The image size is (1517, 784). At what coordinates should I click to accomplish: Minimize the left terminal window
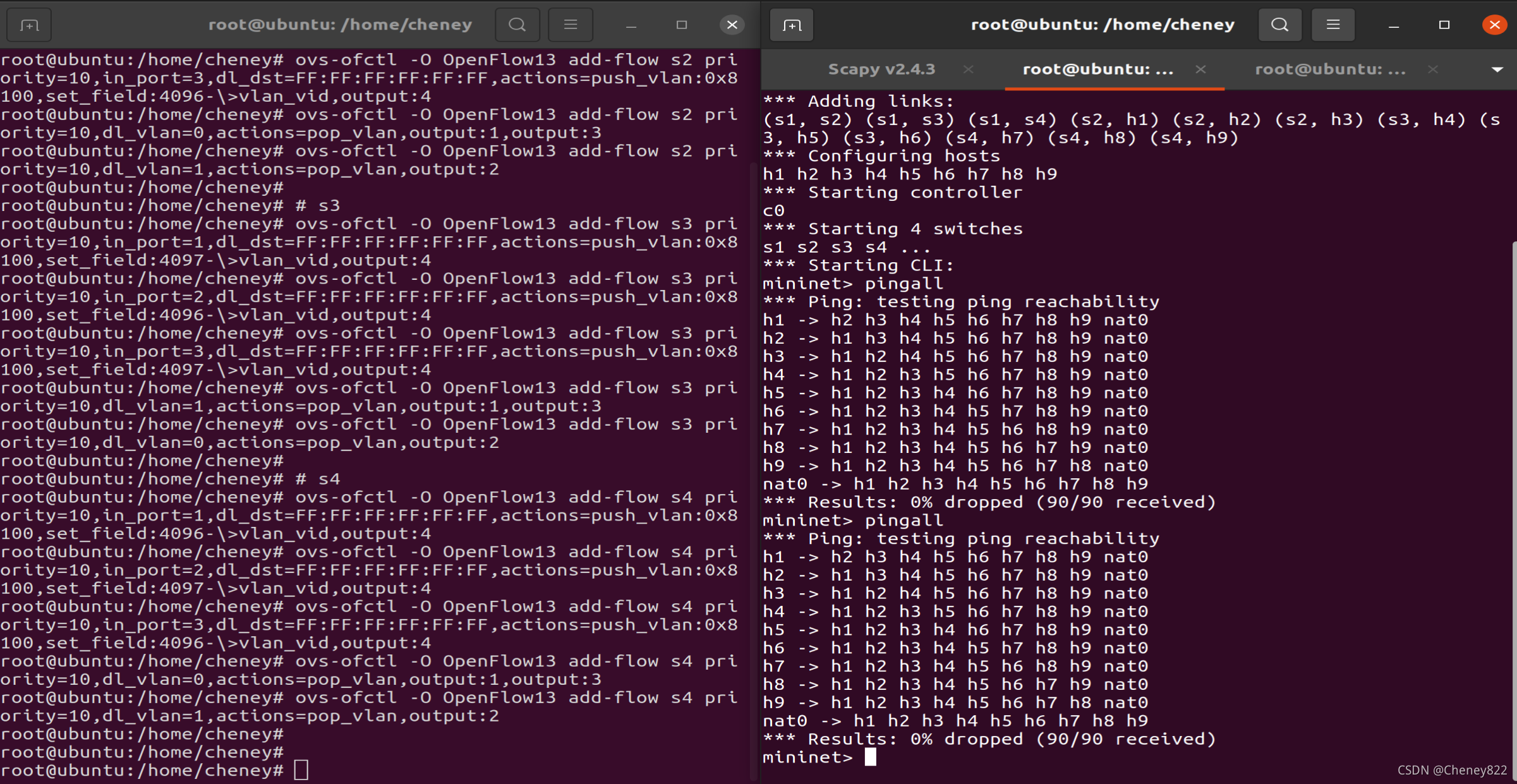pos(631,25)
